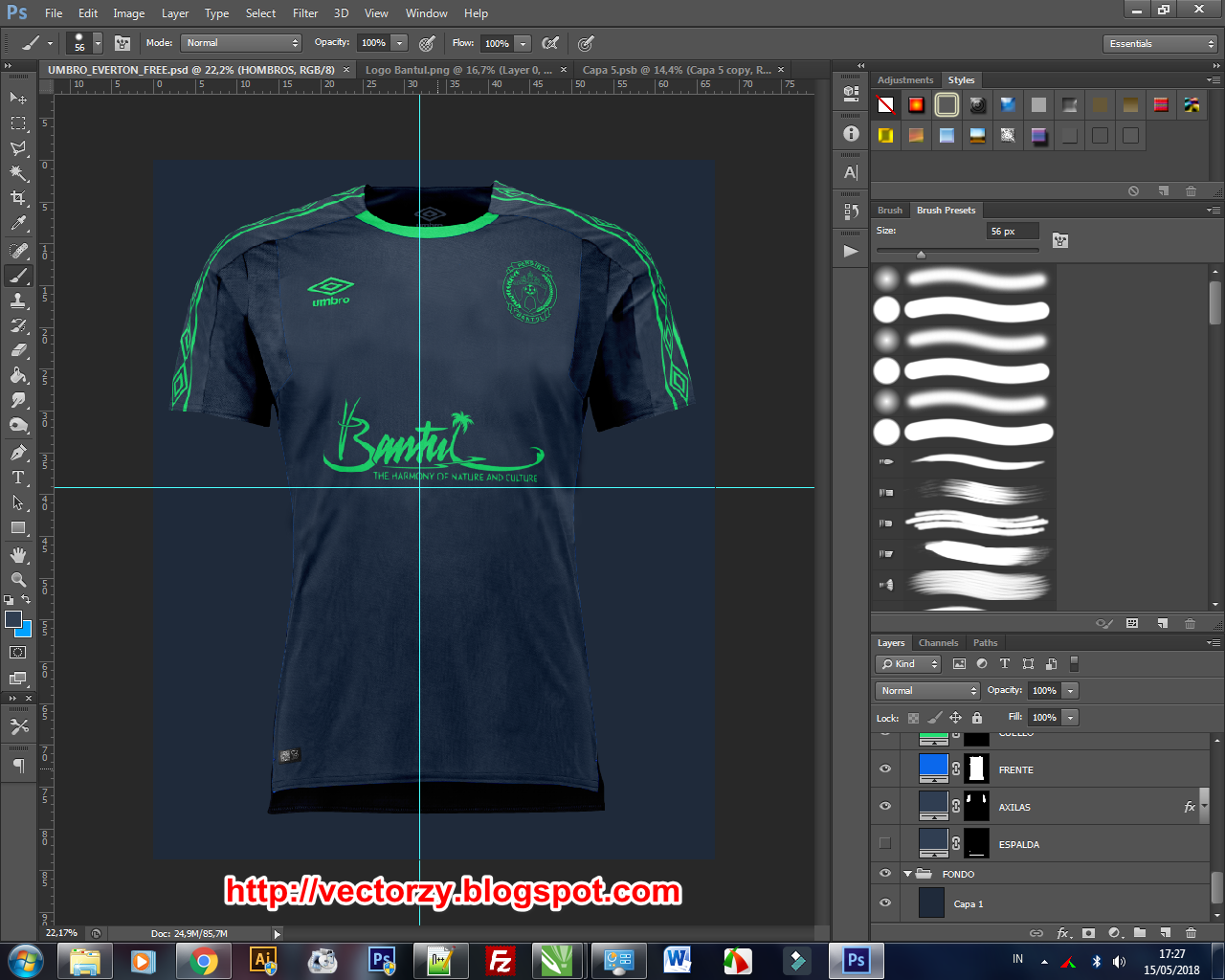Select the Horizontal Type tool

(18, 478)
